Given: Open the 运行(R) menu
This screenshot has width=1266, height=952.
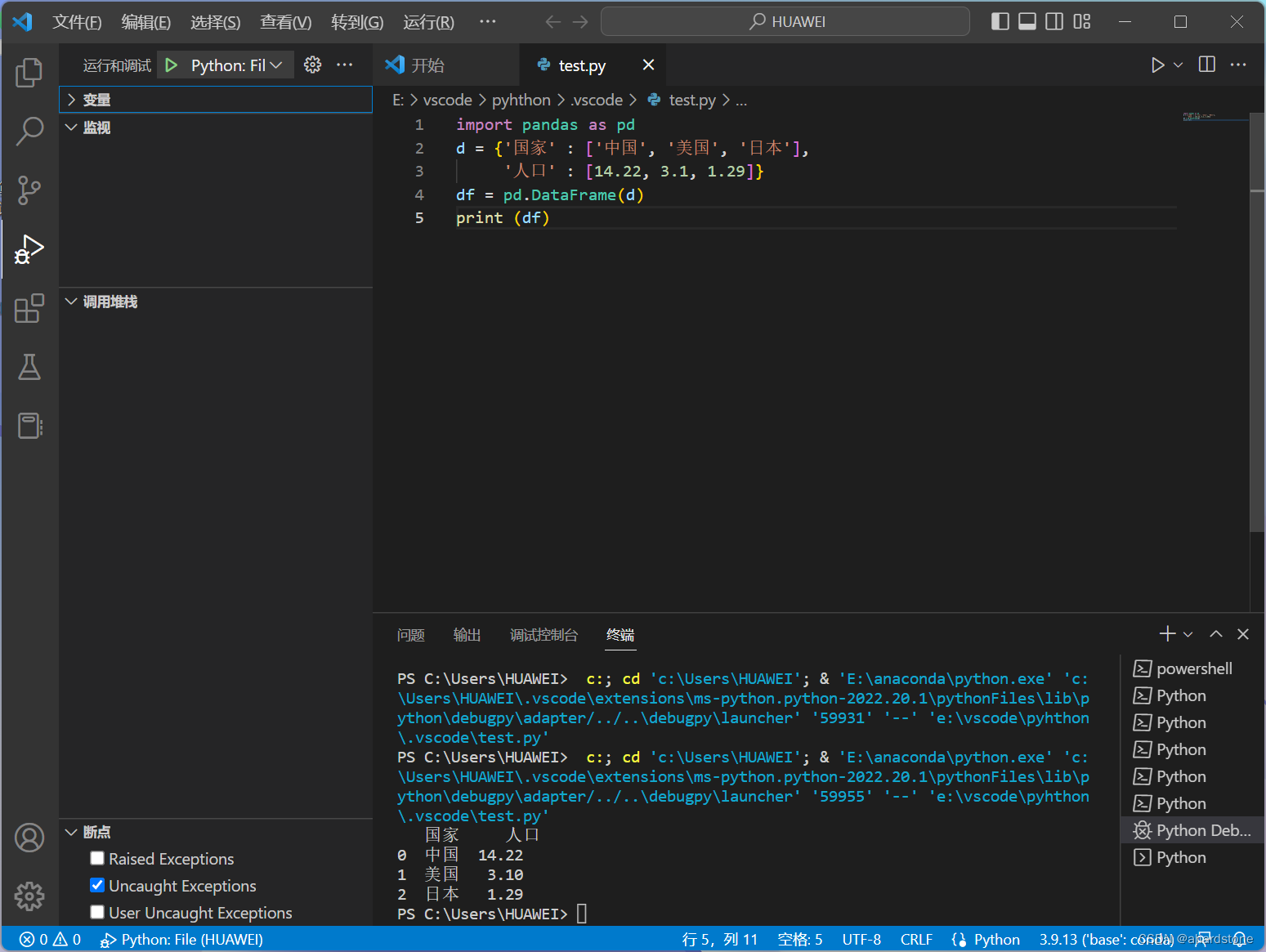Looking at the screenshot, I should point(427,22).
